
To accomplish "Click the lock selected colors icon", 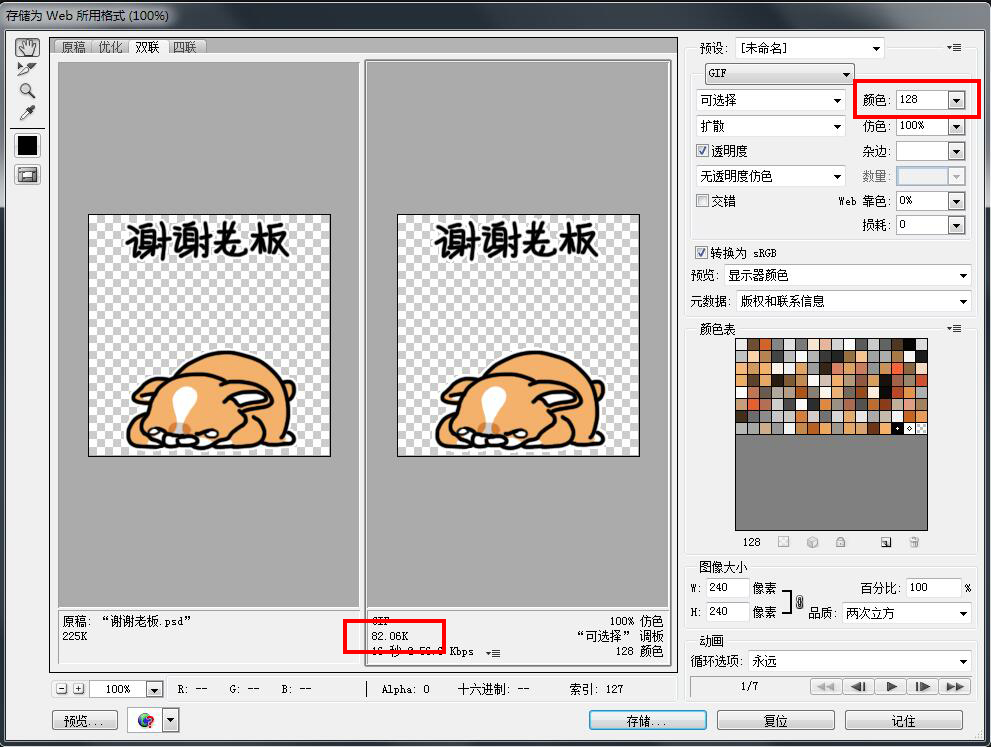I will coord(841,542).
